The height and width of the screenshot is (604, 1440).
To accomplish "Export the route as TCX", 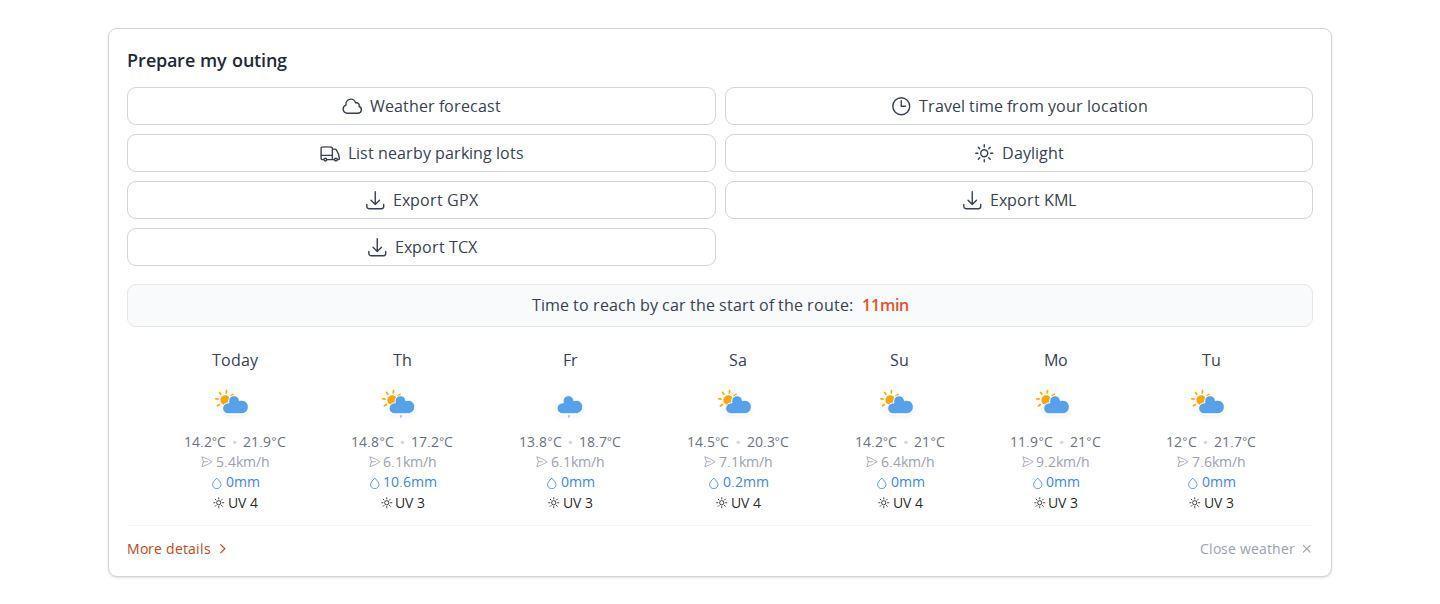I will [421, 247].
